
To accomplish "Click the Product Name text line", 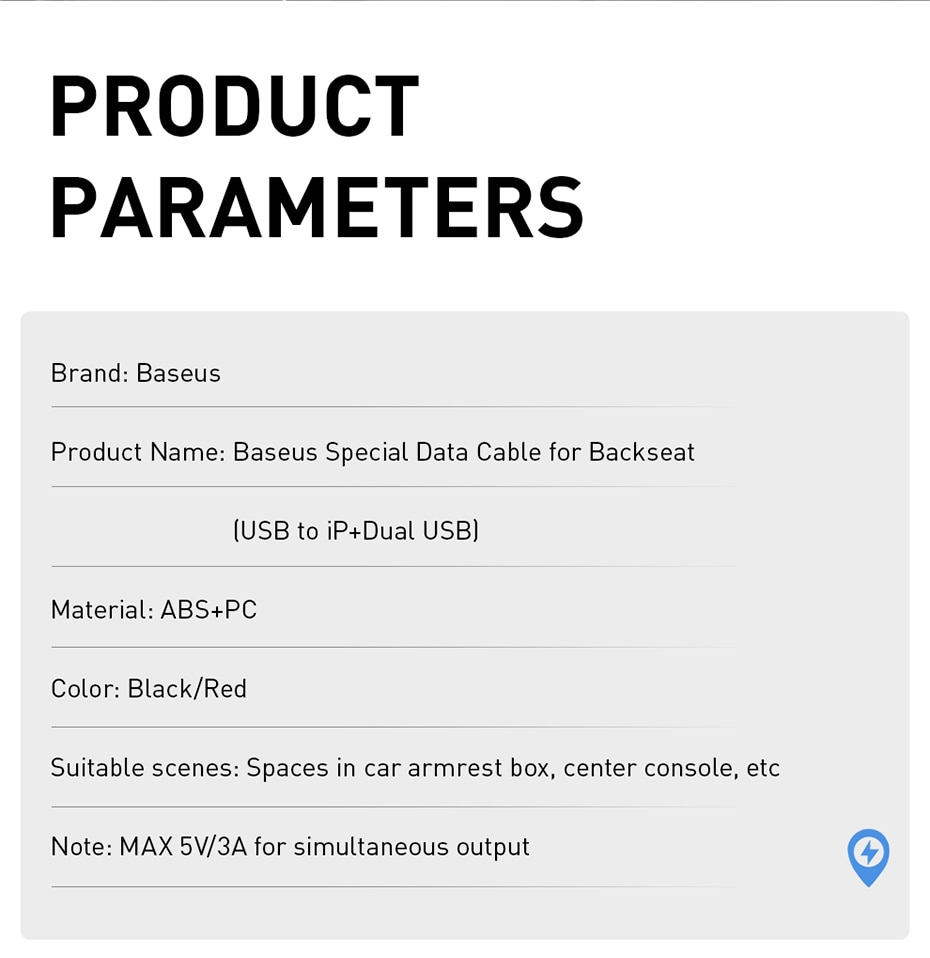I will [x=373, y=452].
